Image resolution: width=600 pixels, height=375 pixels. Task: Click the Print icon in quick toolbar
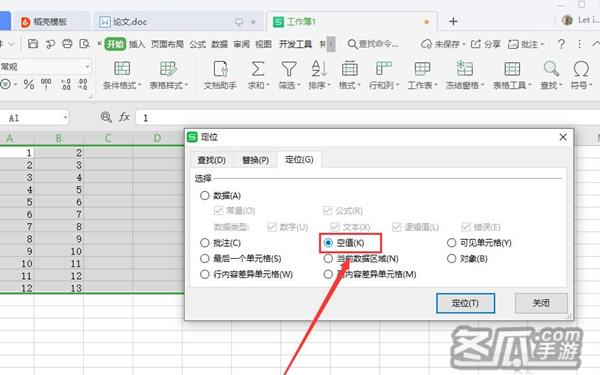67,44
